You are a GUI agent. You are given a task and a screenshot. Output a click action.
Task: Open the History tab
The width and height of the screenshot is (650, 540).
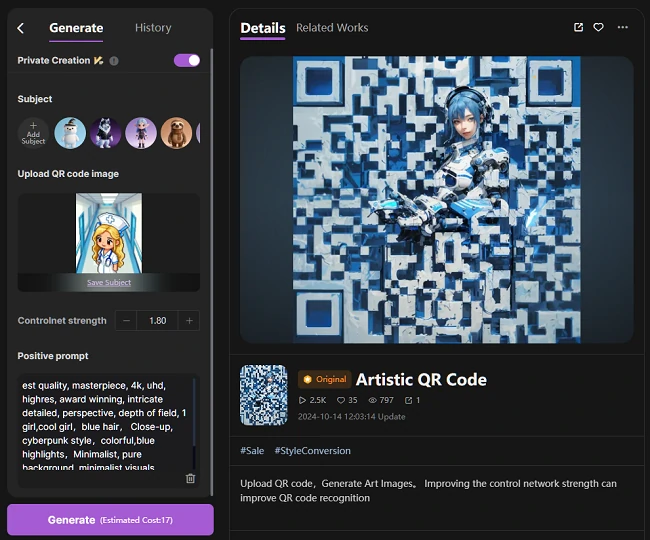(153, 28)
